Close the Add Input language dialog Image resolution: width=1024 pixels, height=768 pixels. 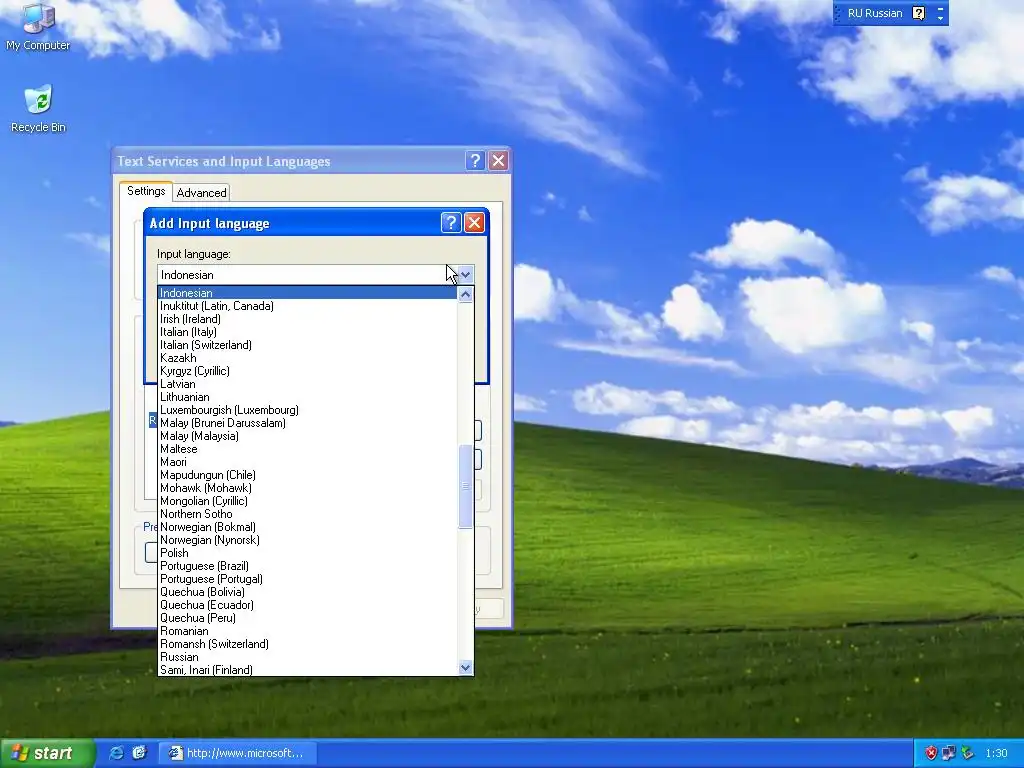coord(474,223)
